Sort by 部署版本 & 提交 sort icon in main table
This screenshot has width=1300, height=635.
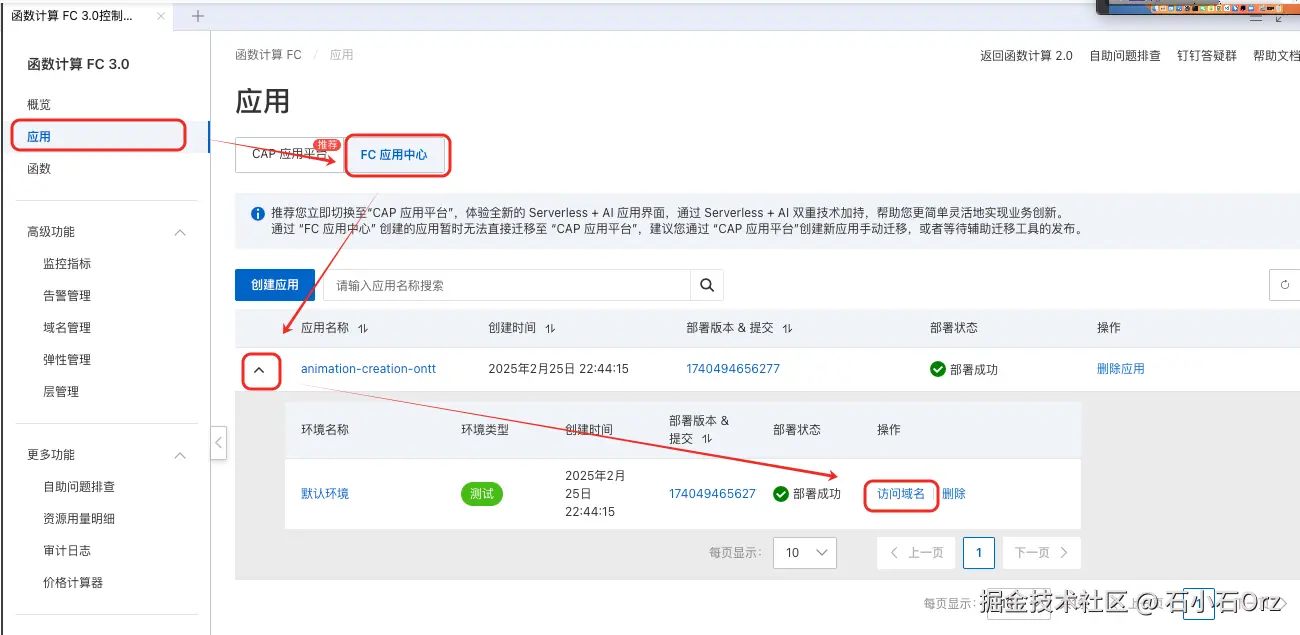787,328
